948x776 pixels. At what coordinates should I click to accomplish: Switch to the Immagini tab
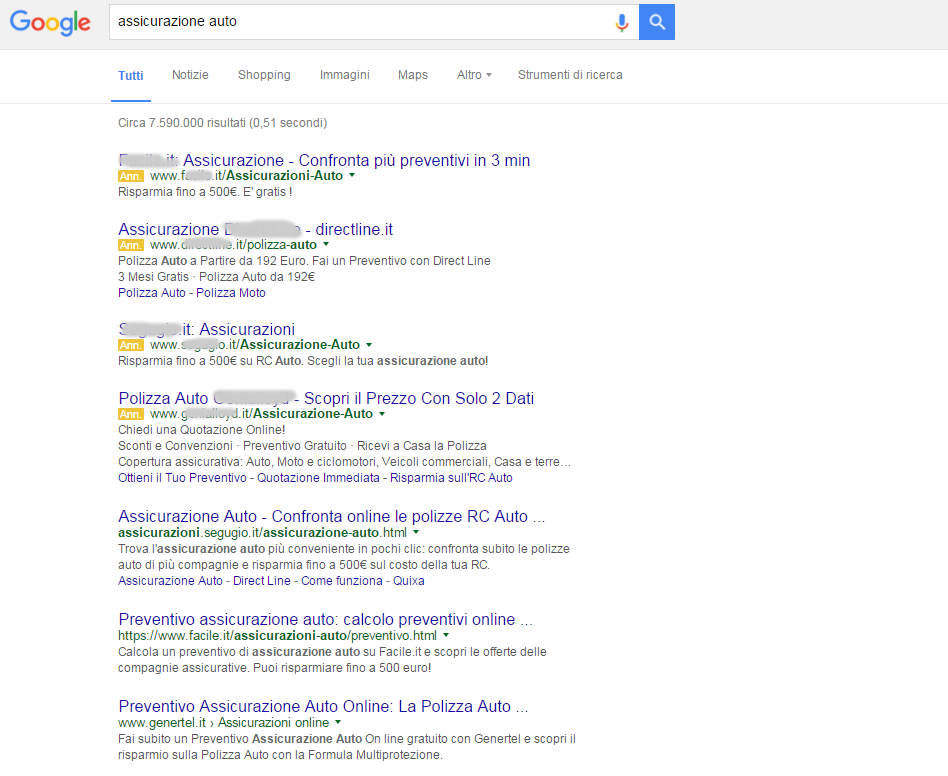click(x=345, y=75)
